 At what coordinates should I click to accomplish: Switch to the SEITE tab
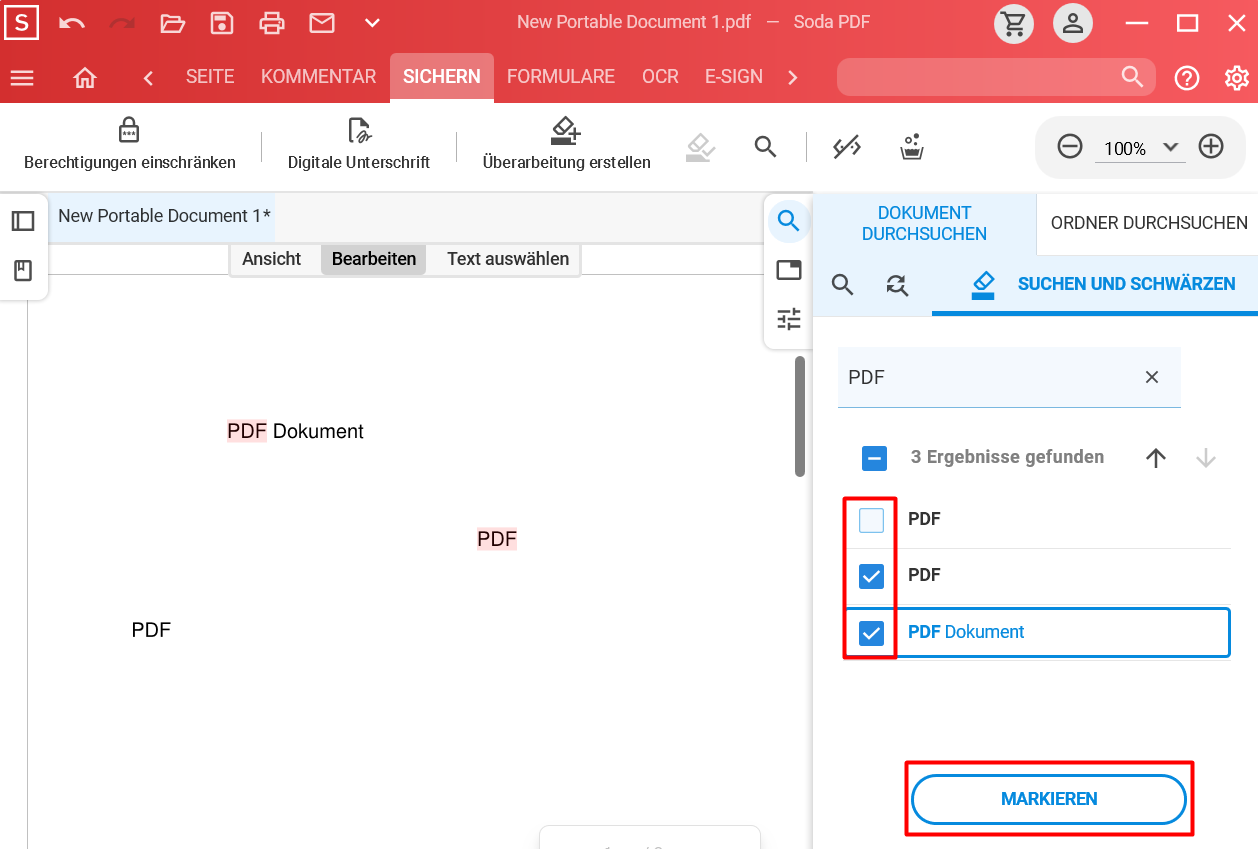(x=210, y=77)
